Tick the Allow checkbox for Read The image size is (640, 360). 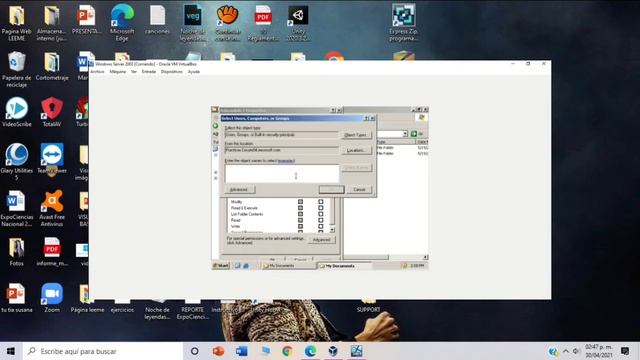click(300, 220)
